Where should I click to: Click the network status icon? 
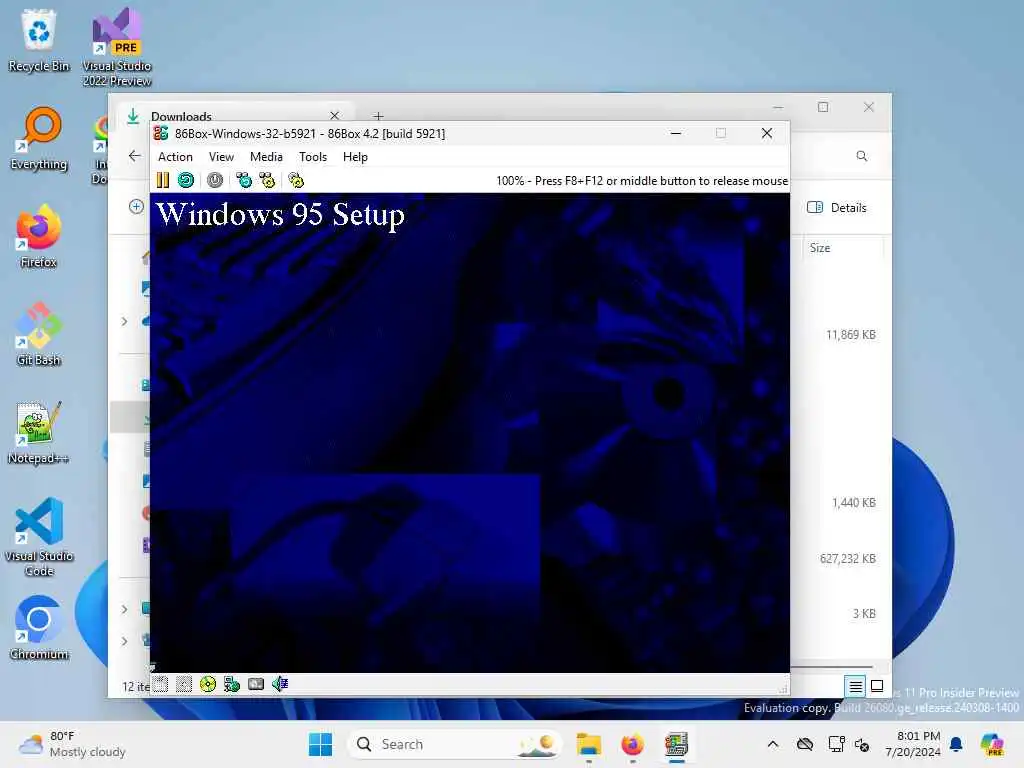pyautogui.click(x=232, y=684)
